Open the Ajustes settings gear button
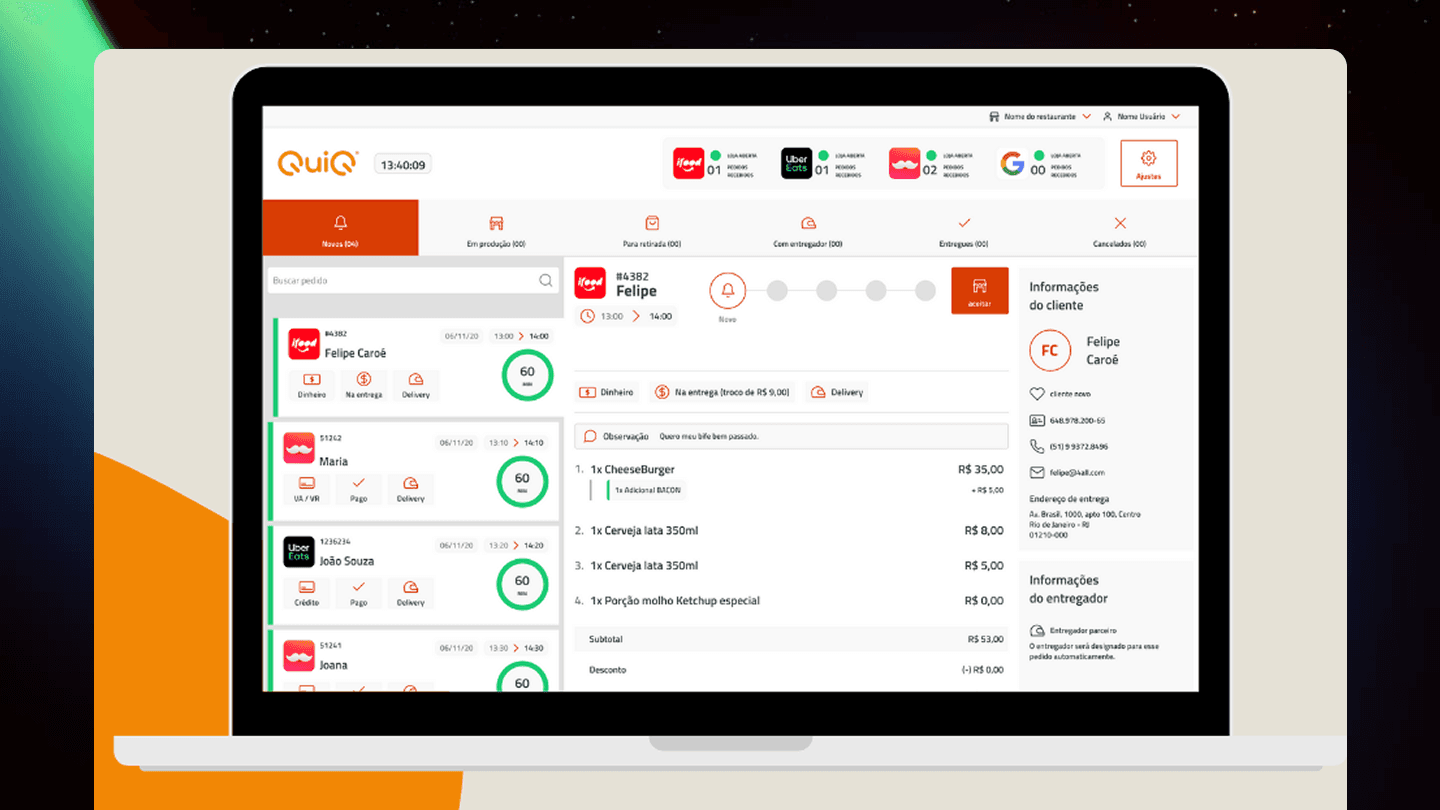Image resolution: width=1440 pixels, height=810 pixels. pyautogui.click(x=1148, y=163)
